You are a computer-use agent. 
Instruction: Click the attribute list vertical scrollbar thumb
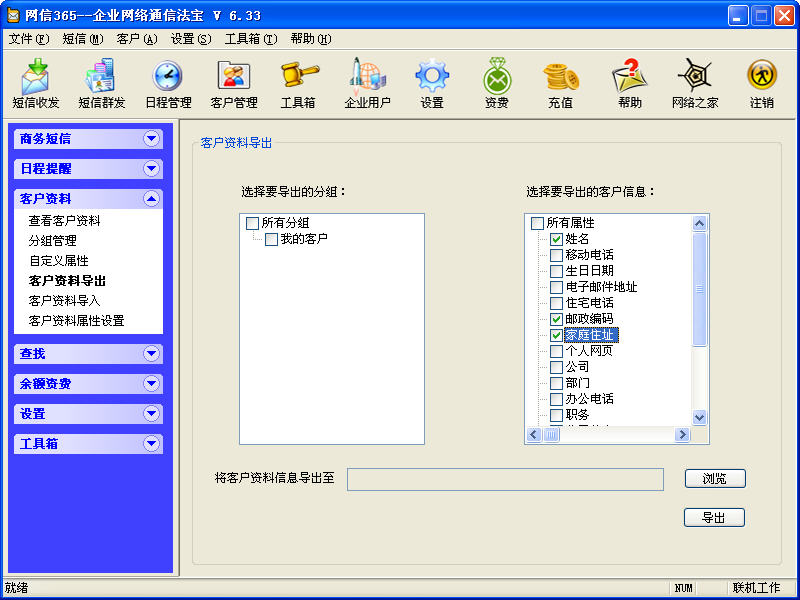(x=699, y=289)
